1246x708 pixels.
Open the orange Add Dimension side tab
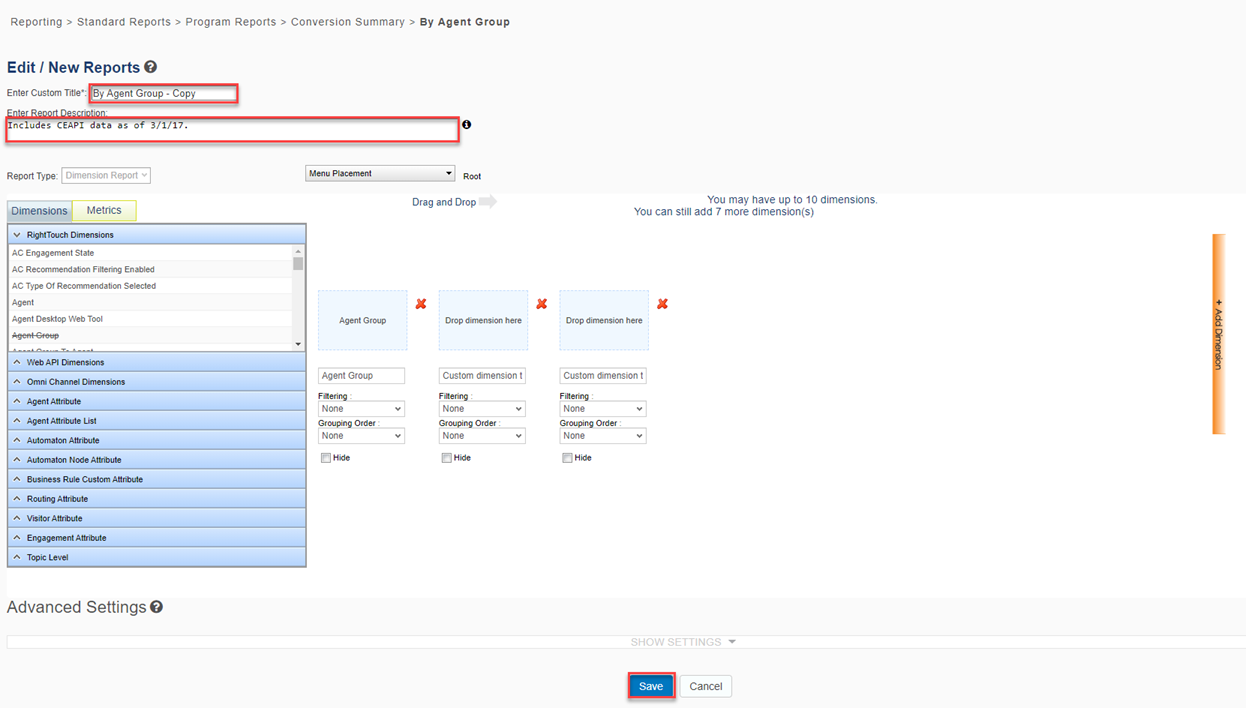pyautogui.click(x=1218, y=334)
